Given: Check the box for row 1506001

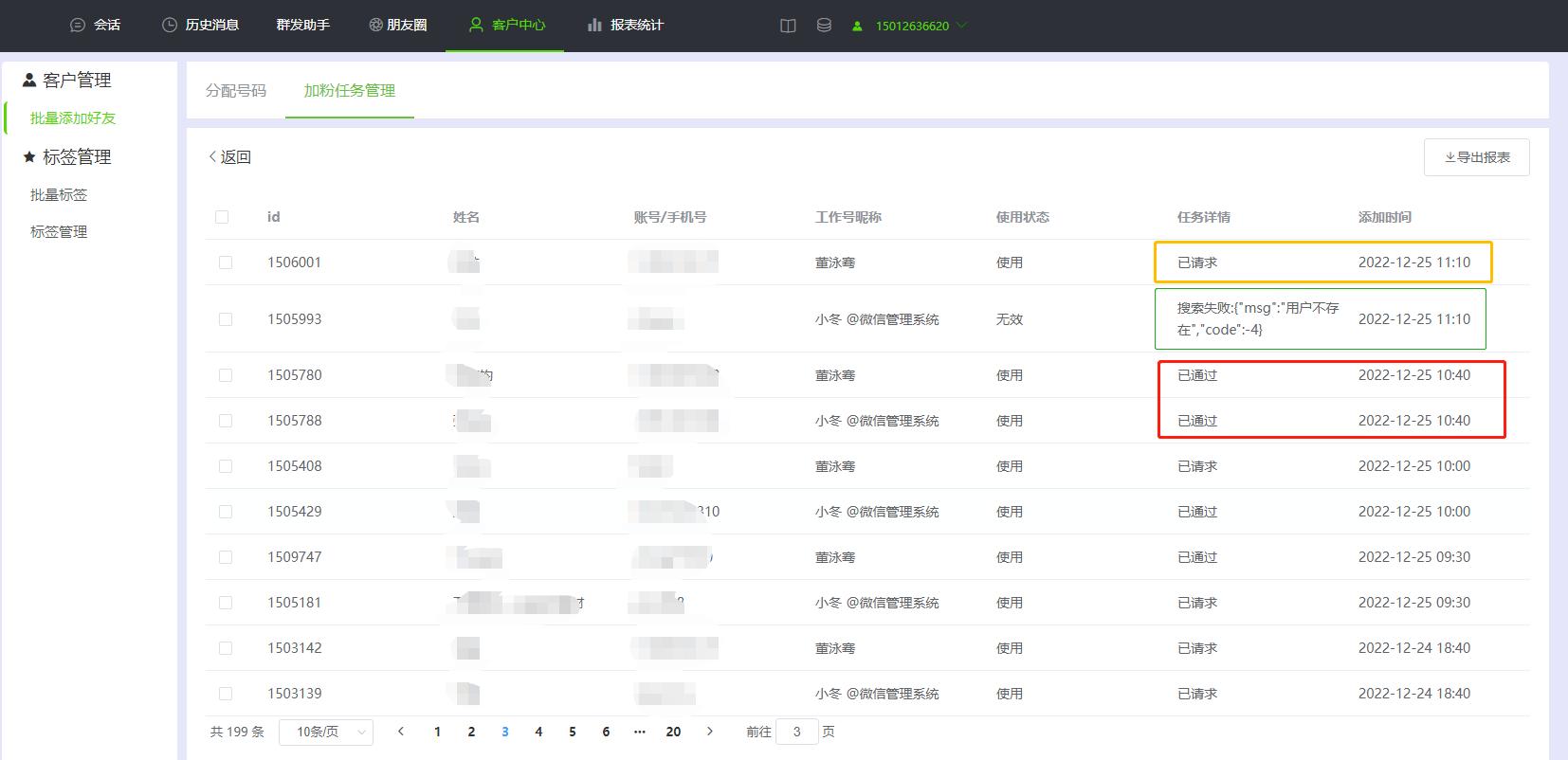Looking at the screenshot, I should (226, 262).
